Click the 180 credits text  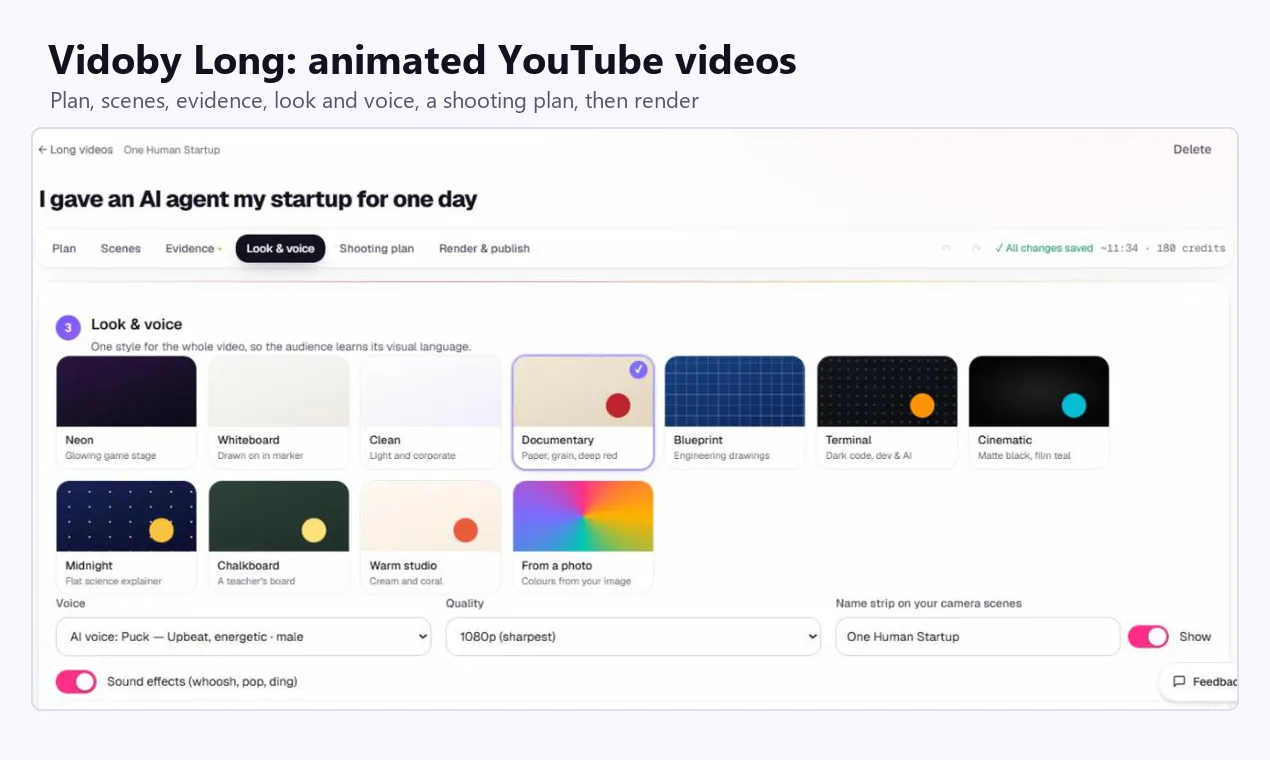[1191, 249]
